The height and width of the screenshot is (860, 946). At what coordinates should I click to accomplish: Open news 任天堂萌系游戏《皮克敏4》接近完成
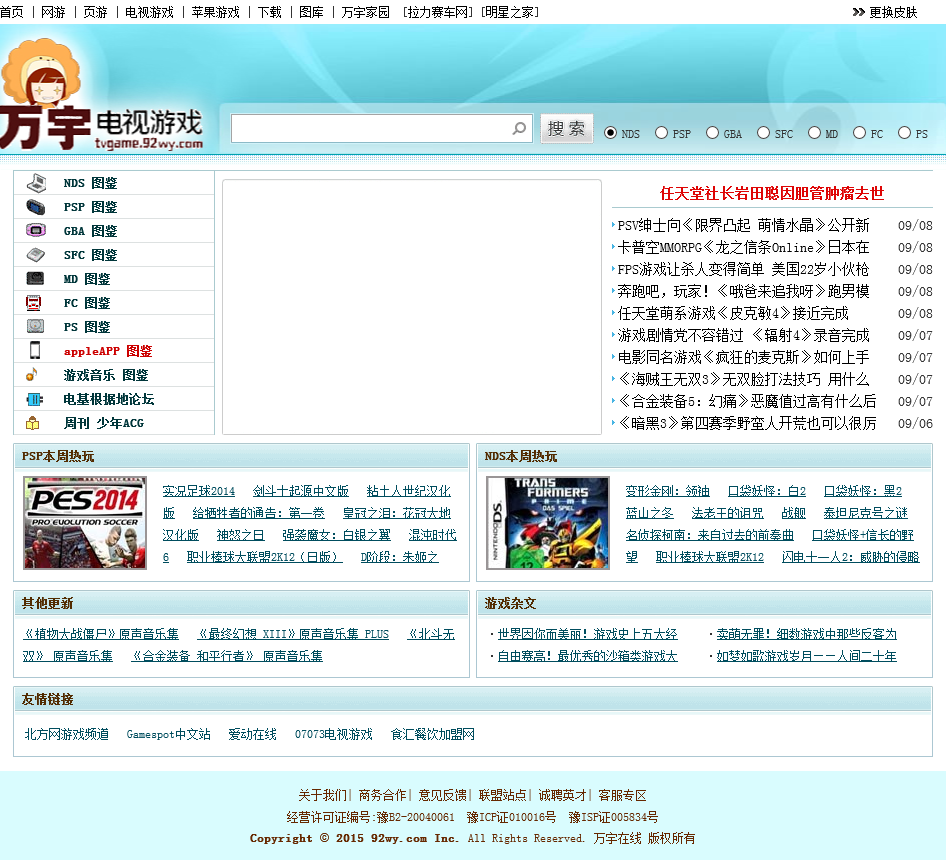[x=733, y=313]
